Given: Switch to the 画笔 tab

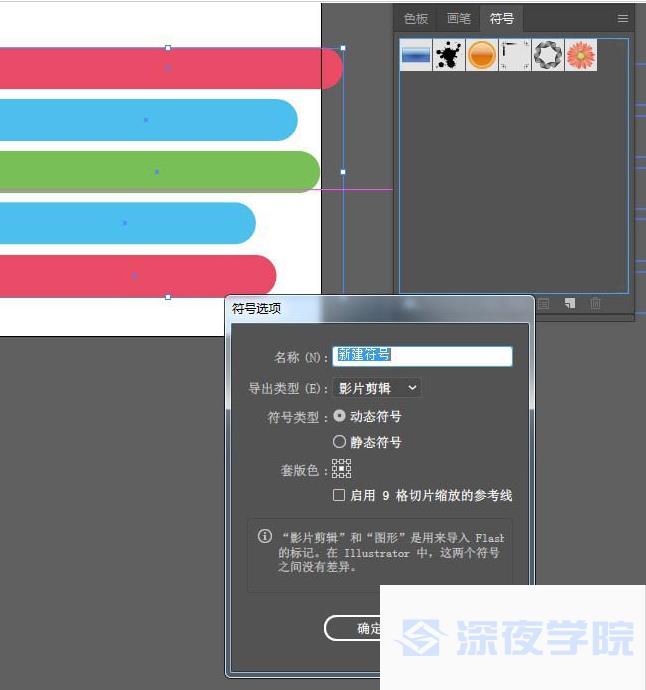Looking at the screenshot, I should [459, 18].
